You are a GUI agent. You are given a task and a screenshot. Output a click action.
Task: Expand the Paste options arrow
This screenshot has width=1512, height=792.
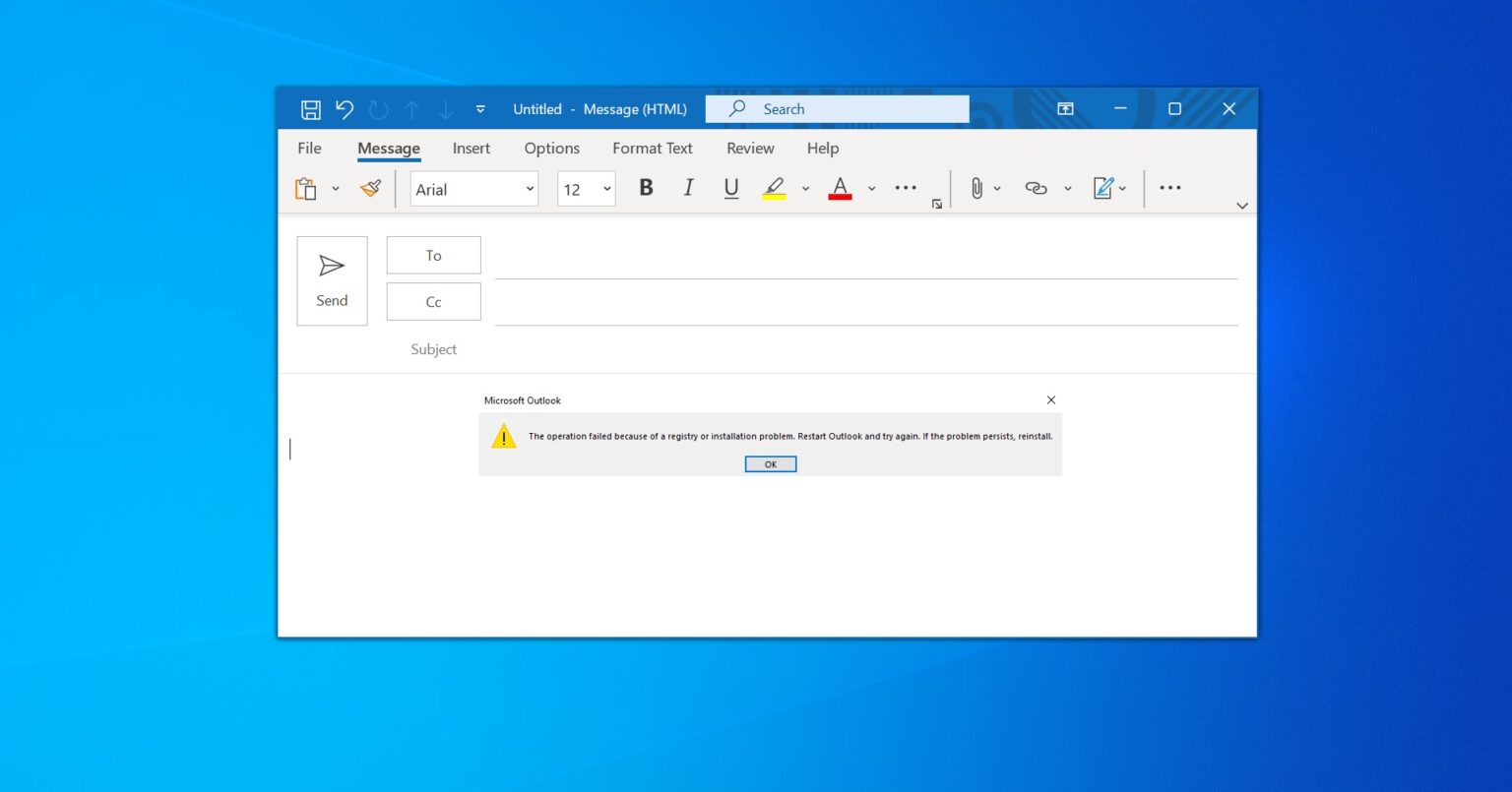335,189
